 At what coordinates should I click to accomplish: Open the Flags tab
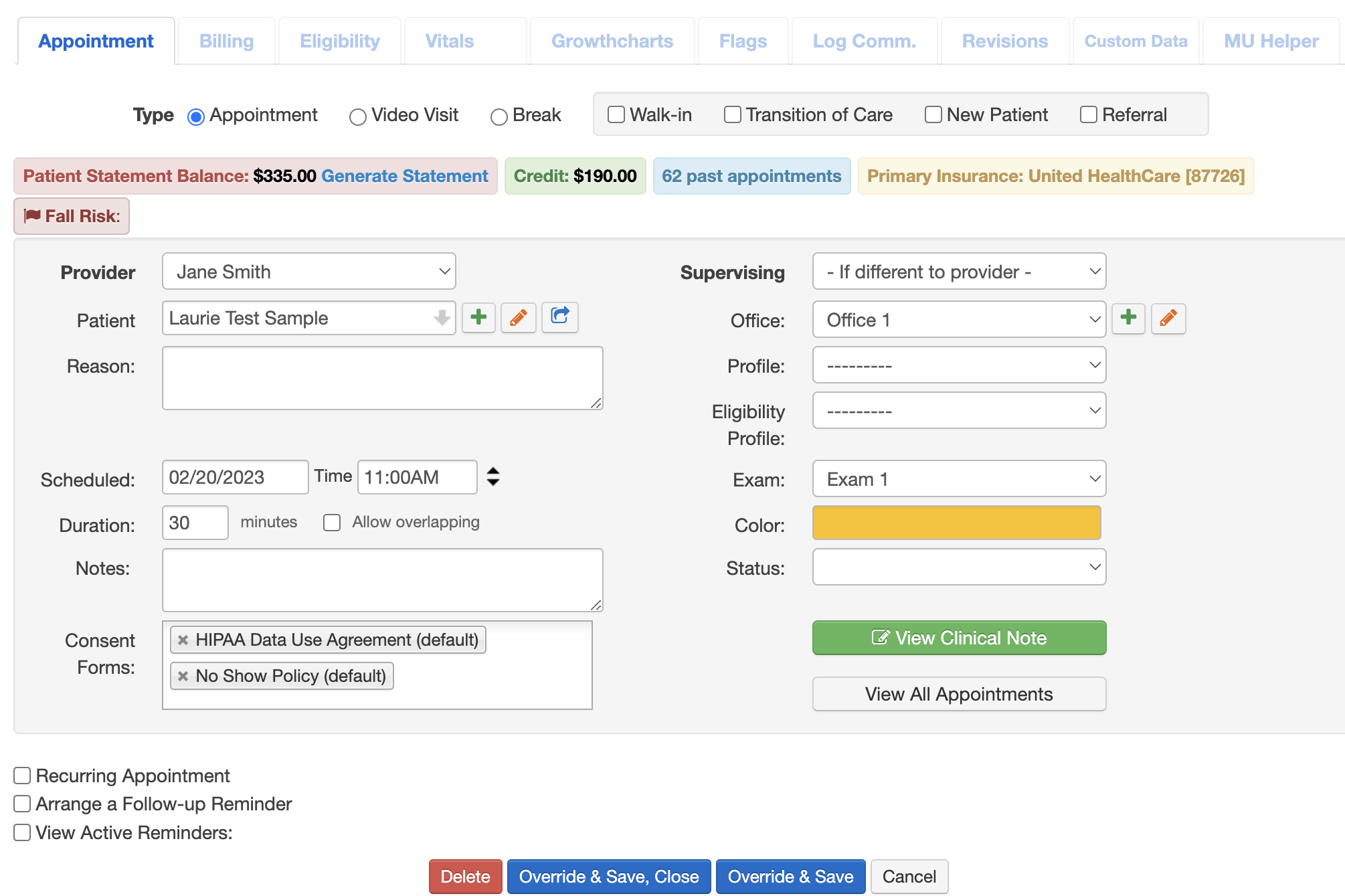point(743,41)
